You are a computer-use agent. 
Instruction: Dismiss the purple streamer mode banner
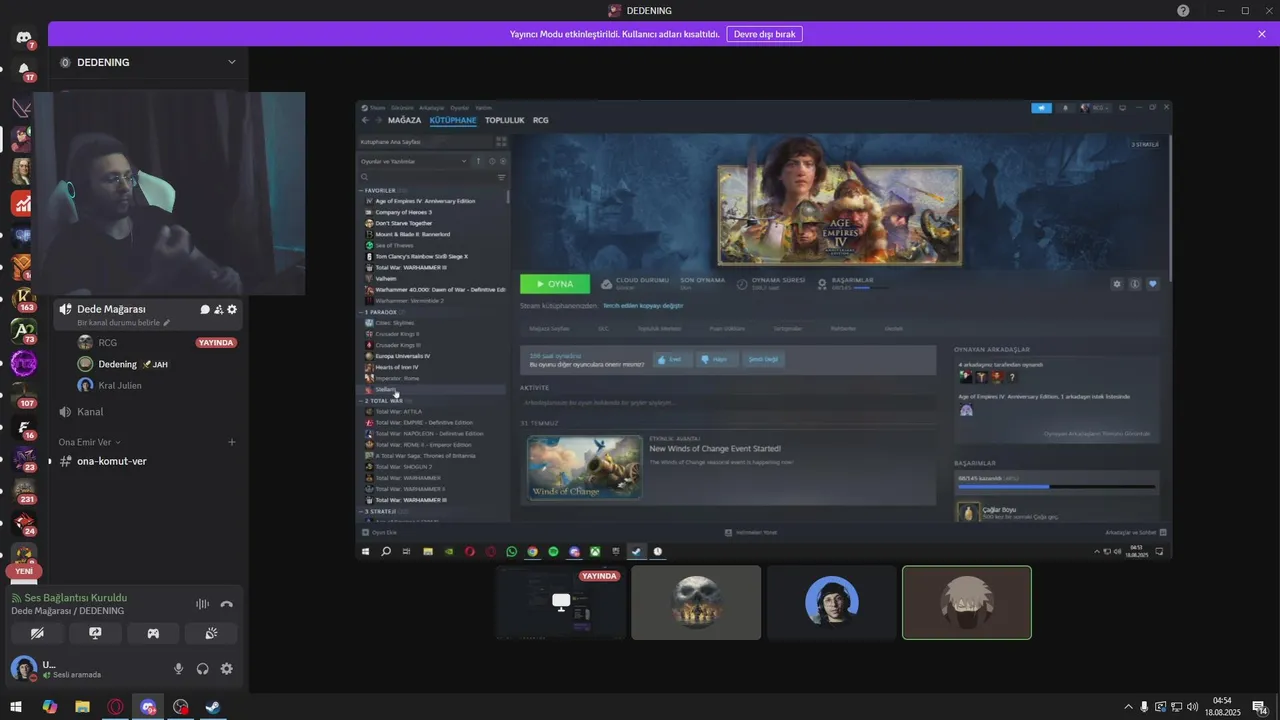(x=1262, y=34)
